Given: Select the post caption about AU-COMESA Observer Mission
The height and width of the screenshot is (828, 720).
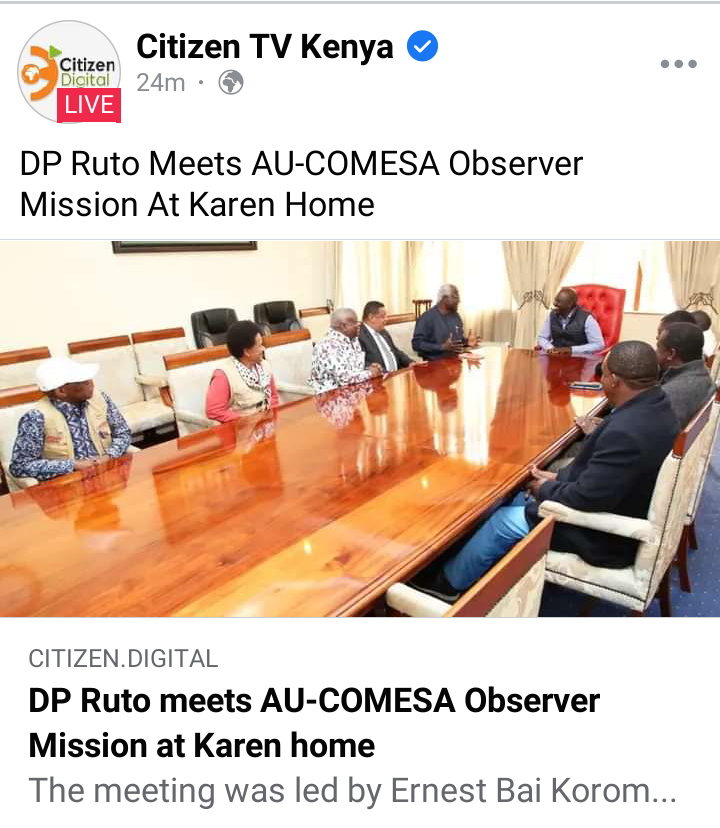Looking at the screenshot, I should (x=301, y=184).
